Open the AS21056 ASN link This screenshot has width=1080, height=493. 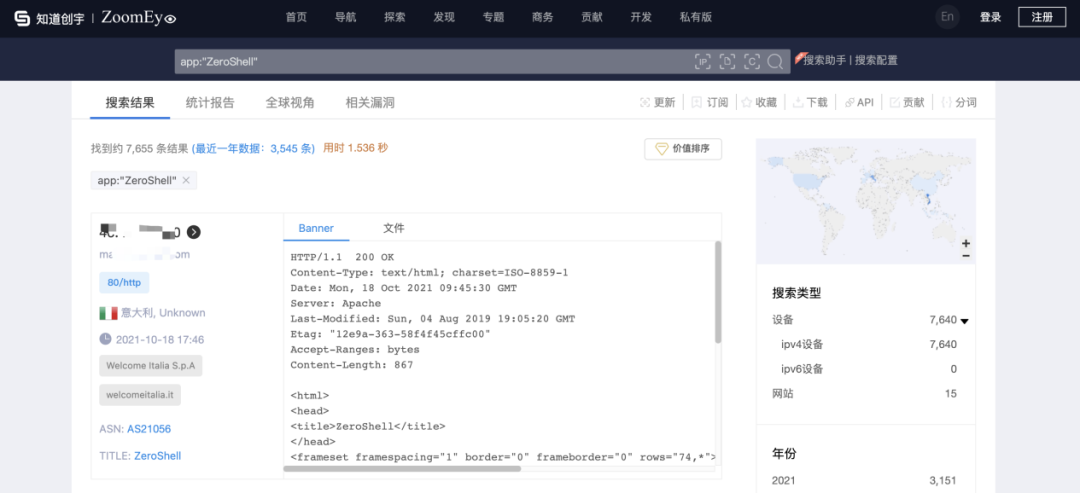(x=149, y=429)
